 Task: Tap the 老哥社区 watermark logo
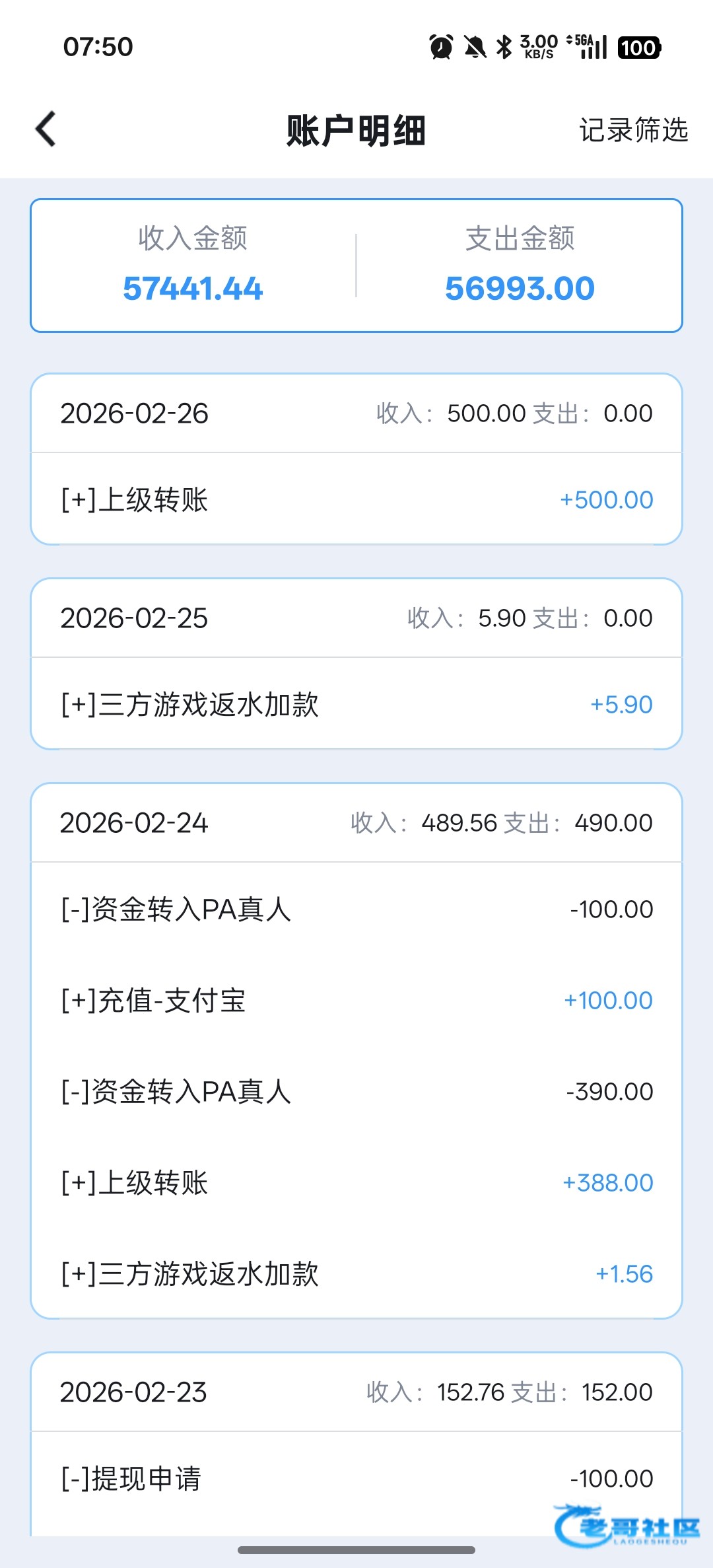click(x=627, y=1525)
